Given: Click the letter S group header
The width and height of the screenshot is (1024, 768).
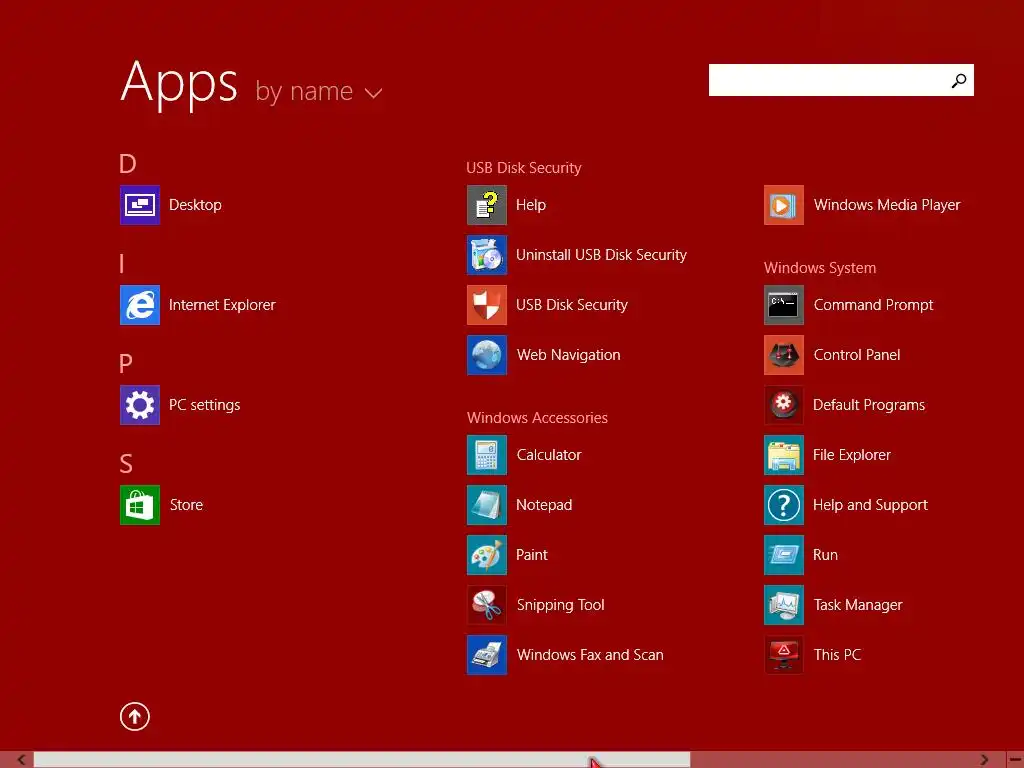Looking at the screenshot, I should tap(126, 464).
